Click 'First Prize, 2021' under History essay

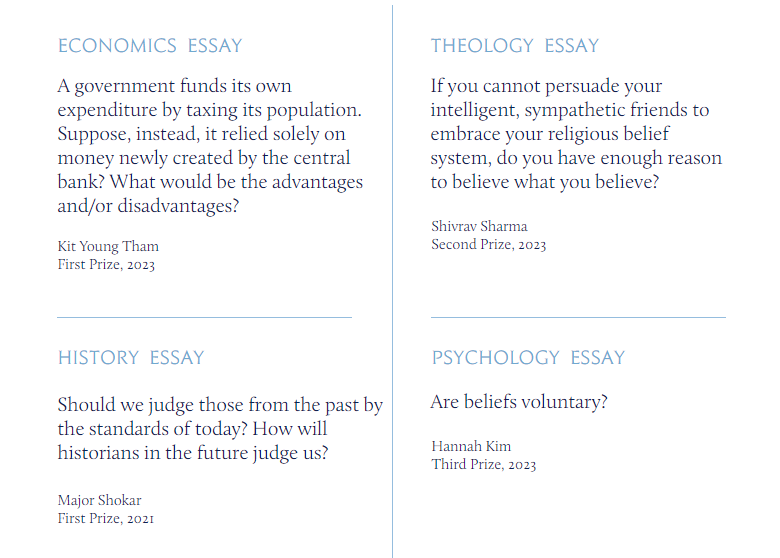(x=105, y=519)
